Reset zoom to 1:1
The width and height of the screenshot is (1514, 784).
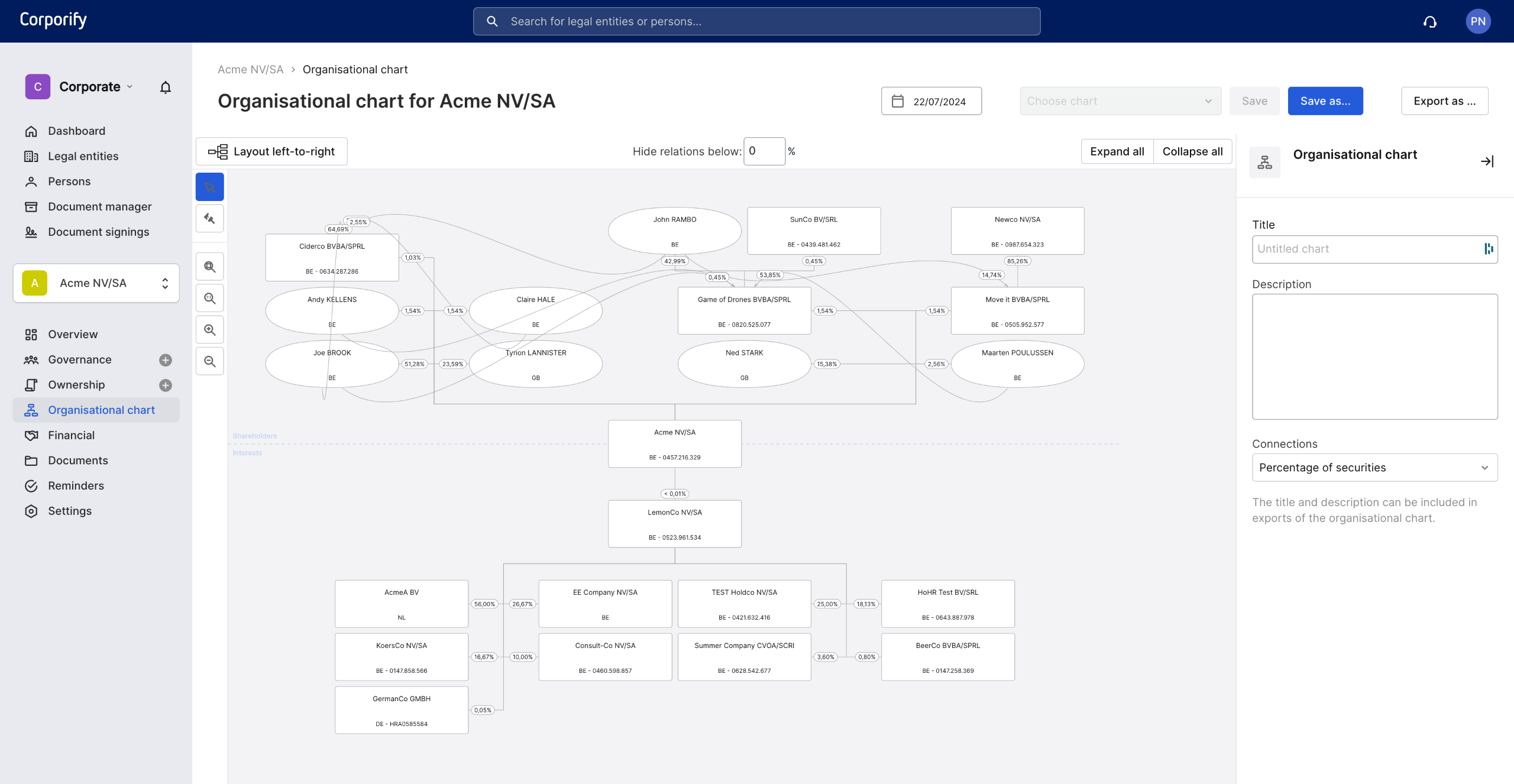pyautogui.click(x=209, y=298)
